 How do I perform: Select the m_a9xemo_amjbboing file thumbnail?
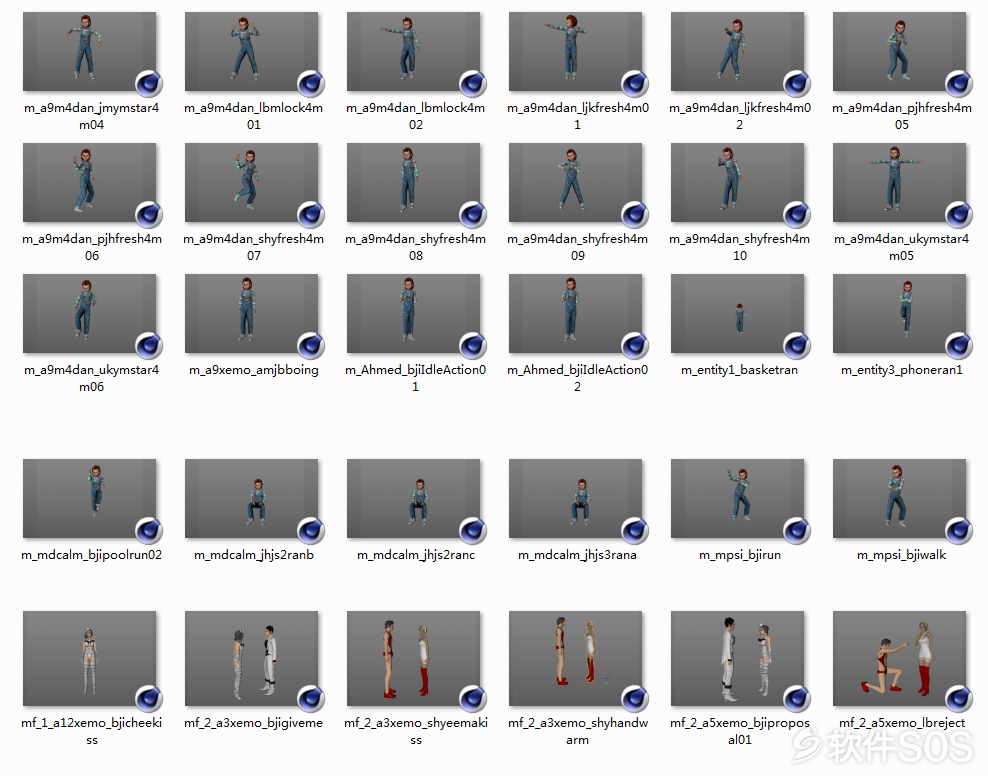coord(251,313)
